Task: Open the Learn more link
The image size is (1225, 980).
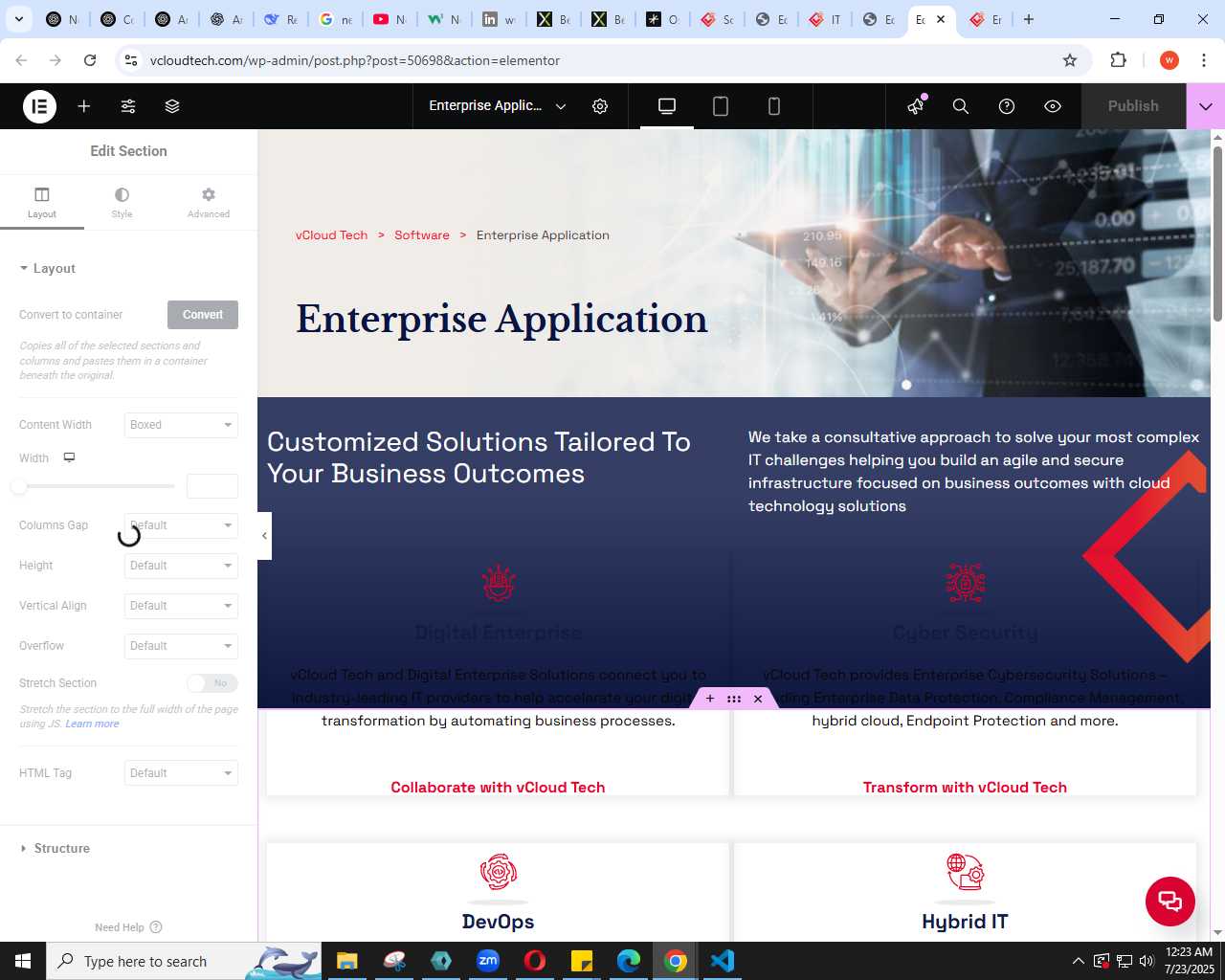Action: (93, 724)
